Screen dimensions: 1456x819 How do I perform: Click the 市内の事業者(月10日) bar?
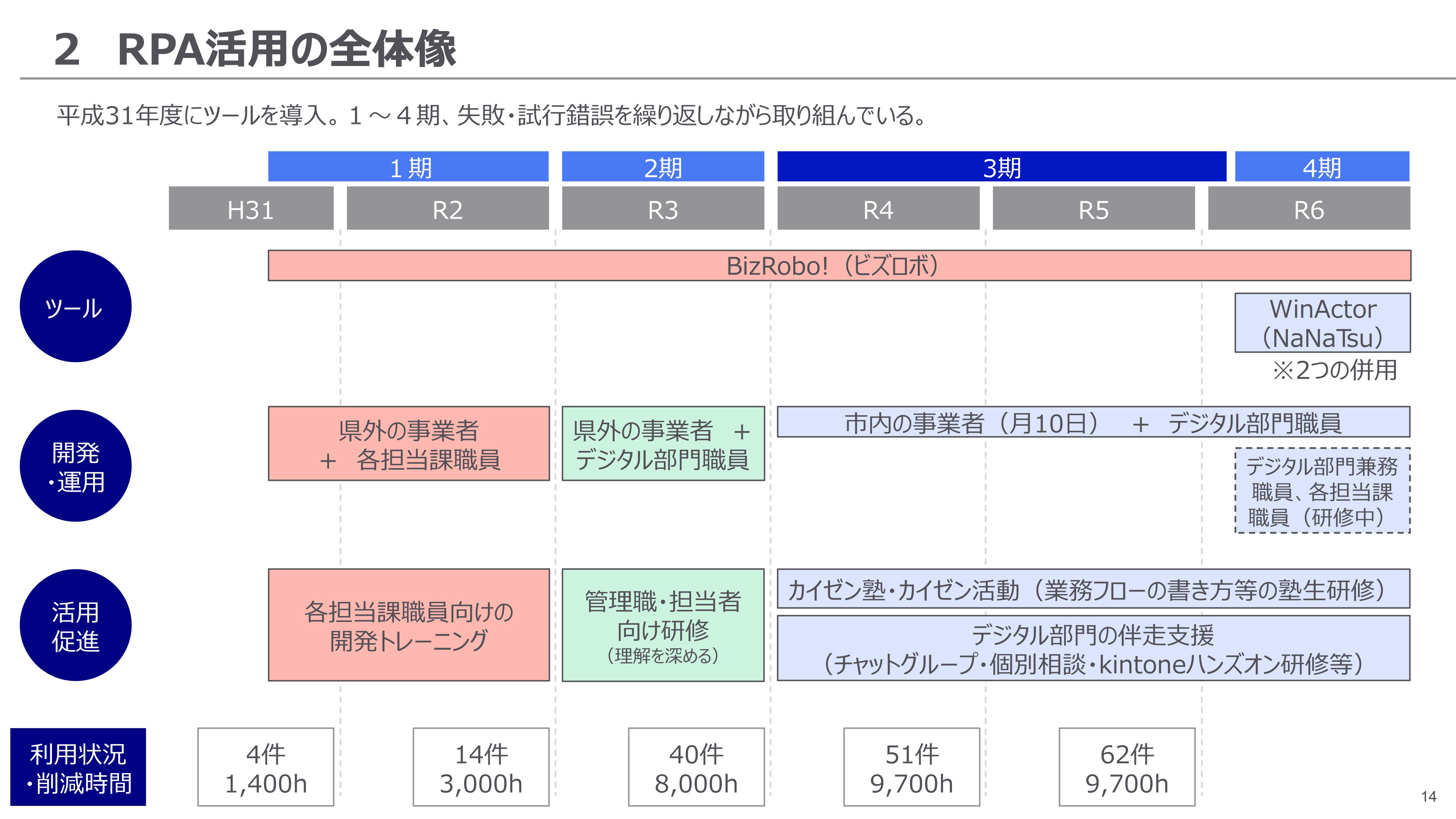click(1093, 422)
